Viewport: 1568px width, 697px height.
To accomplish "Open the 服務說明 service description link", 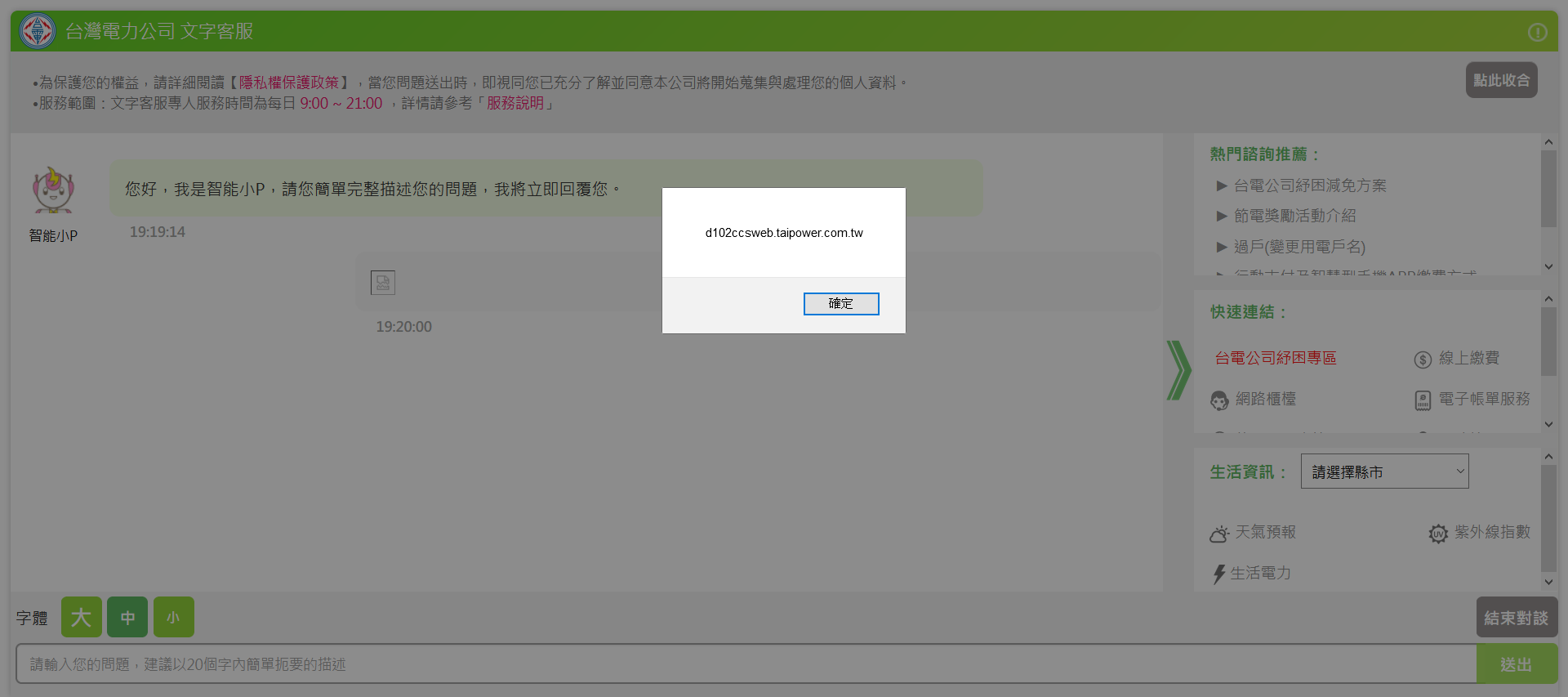I will click(515, 103).
